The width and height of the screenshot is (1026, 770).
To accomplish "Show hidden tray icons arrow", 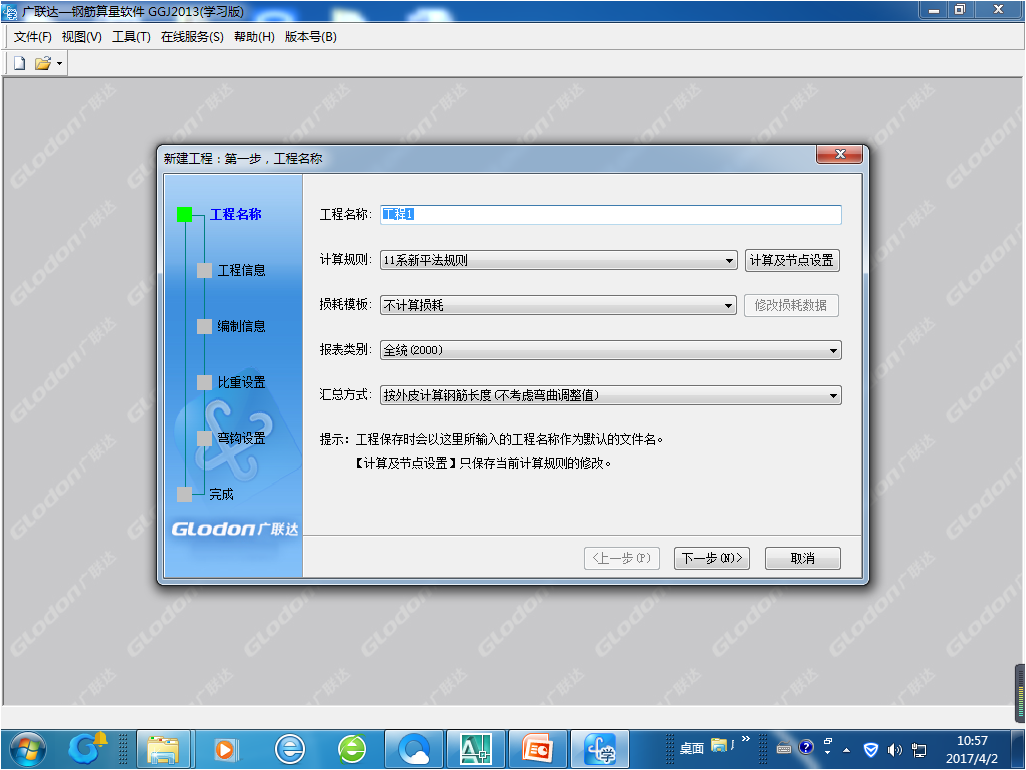I will pyautogui.click(x=846, y=750).
